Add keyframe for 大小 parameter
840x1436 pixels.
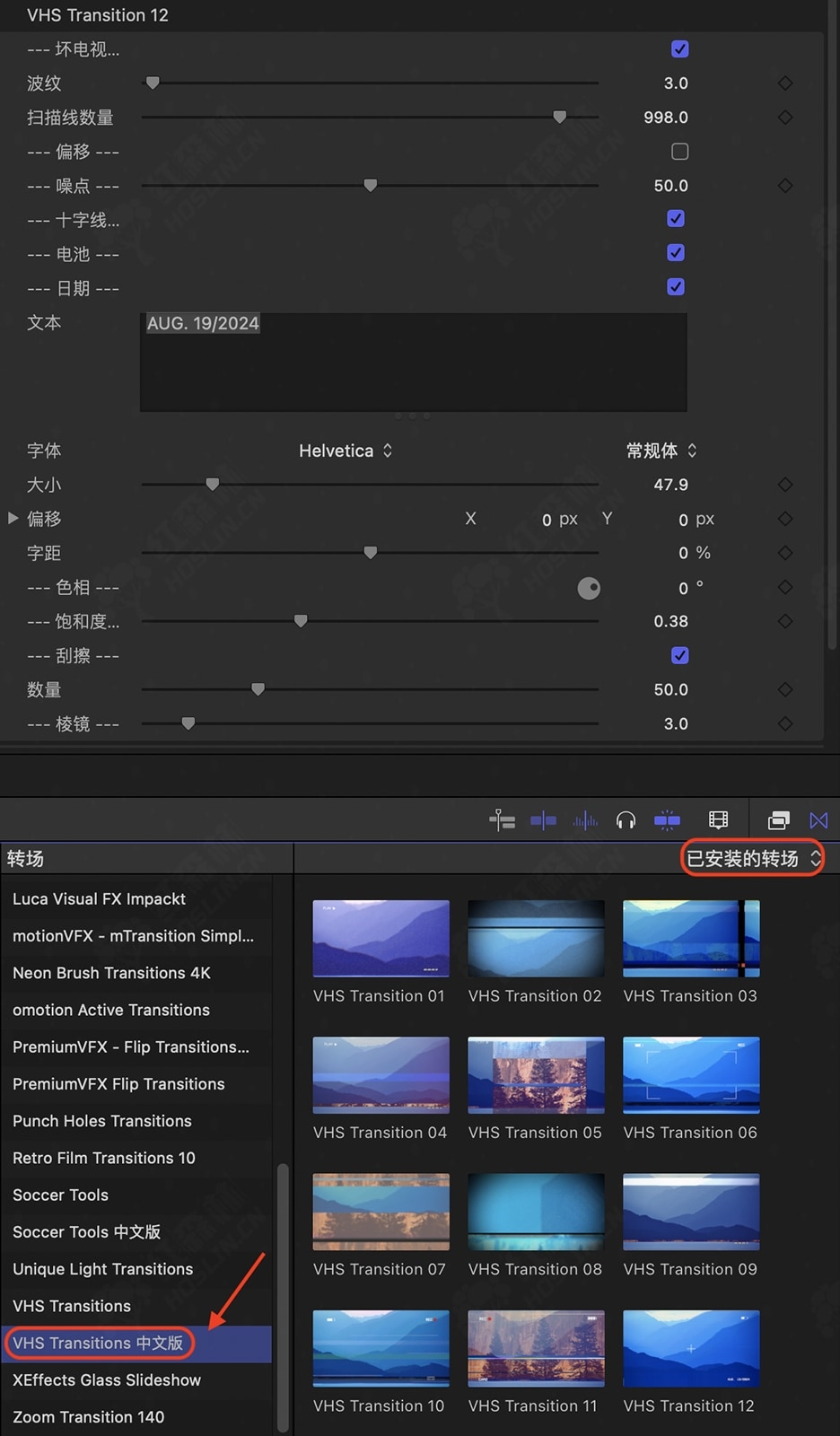[x=785, y=484]
